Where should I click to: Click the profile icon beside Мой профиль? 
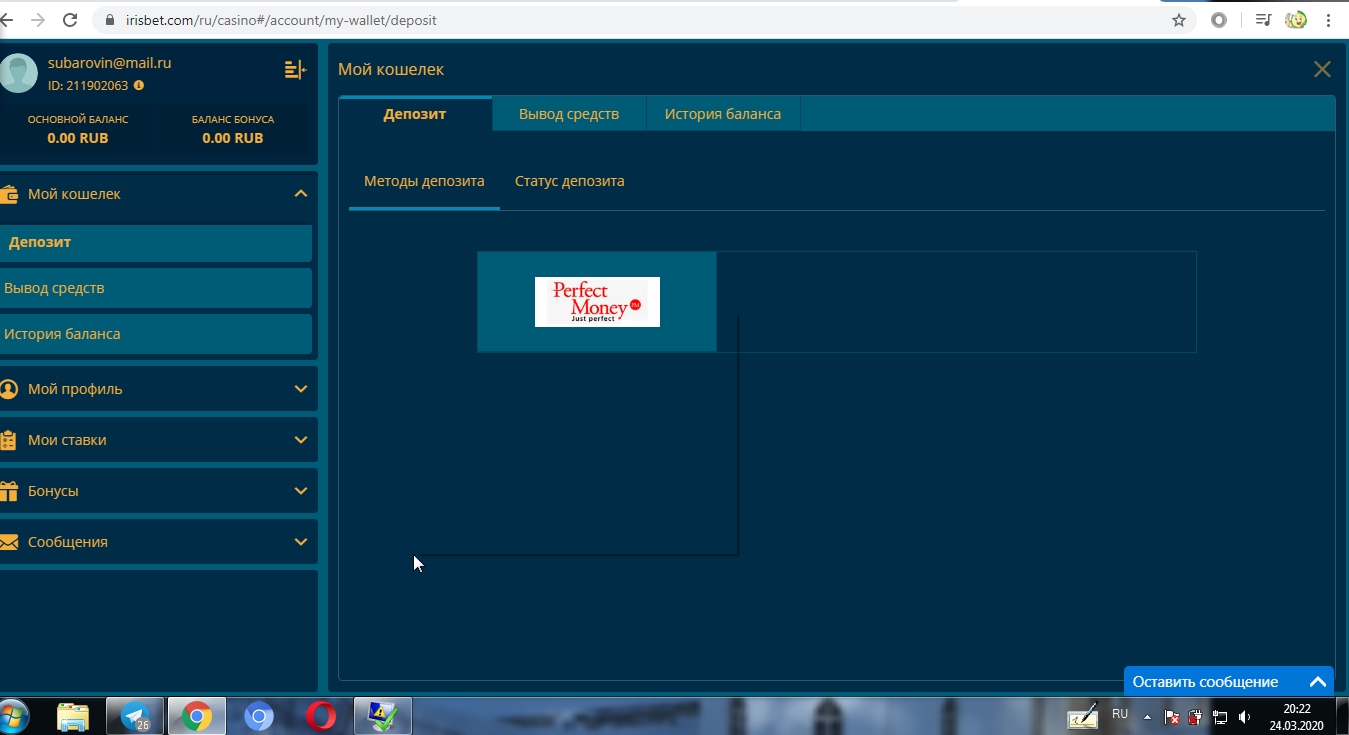point(9,389)
